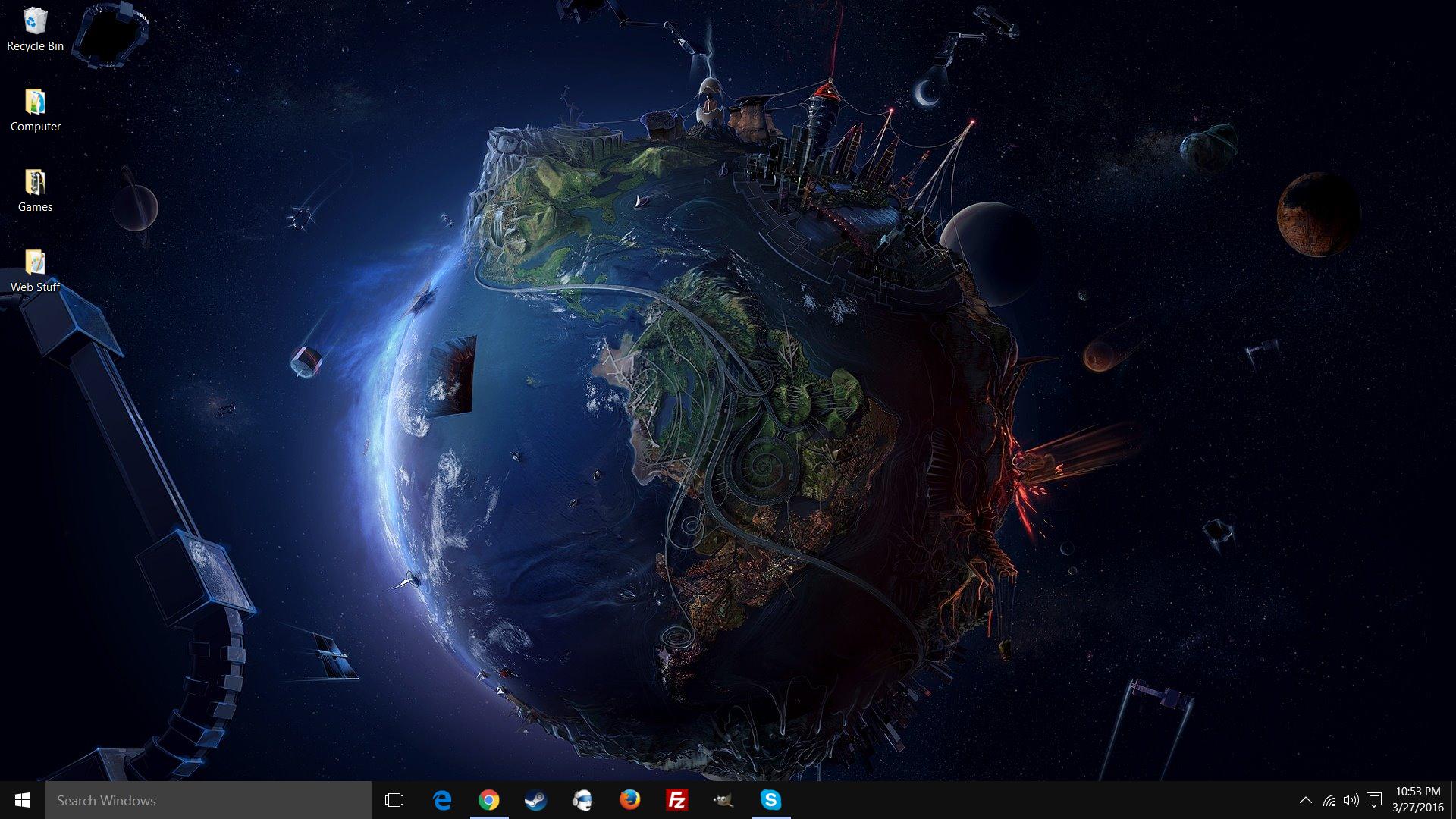
Task: Open the Action Center notifications icon
Action: (1374, 800)
